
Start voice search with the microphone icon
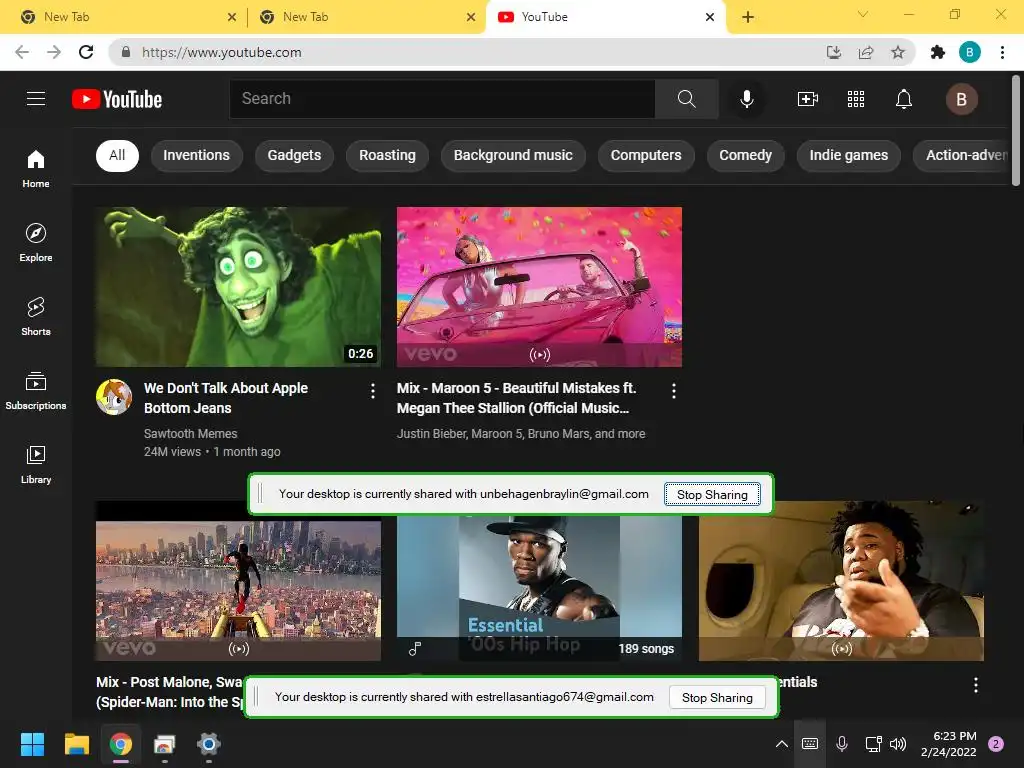(747, 99)
